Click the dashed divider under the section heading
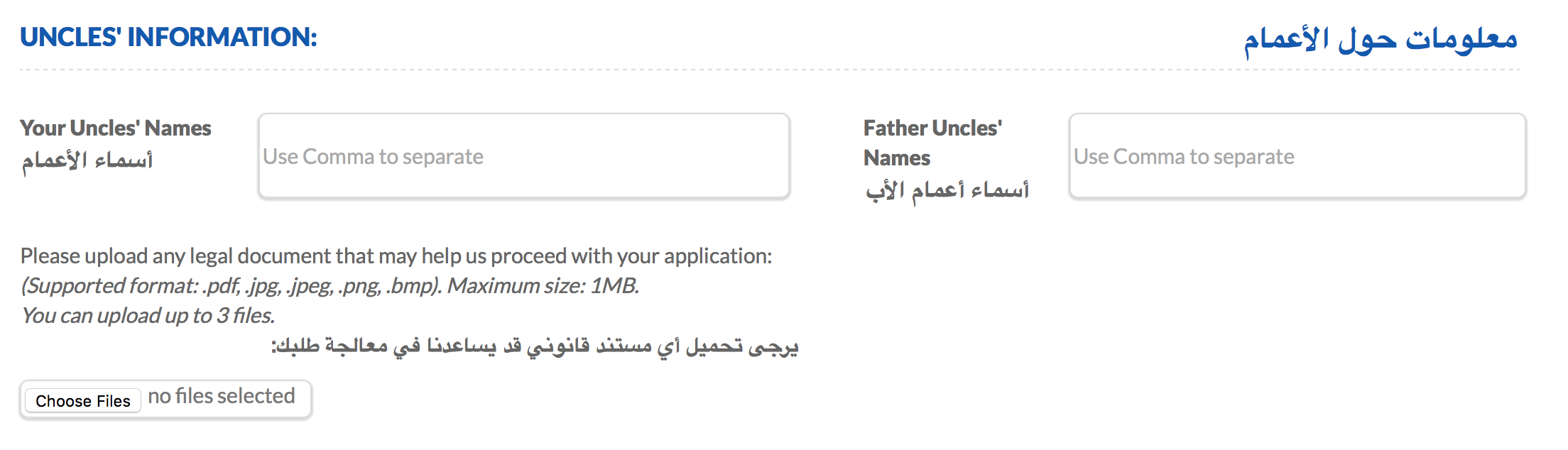 tap(769, 70)
